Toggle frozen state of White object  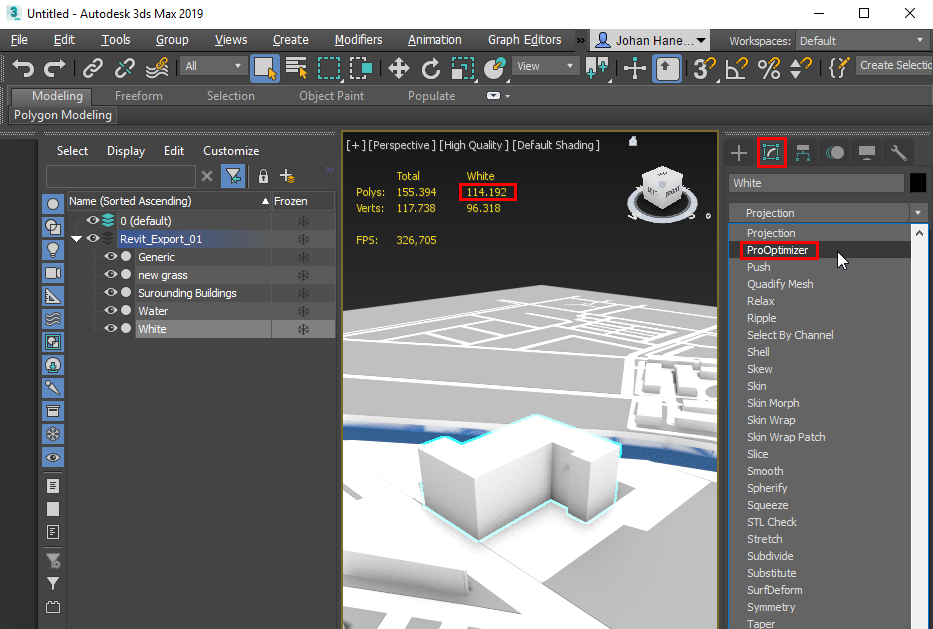click(303, 329)
